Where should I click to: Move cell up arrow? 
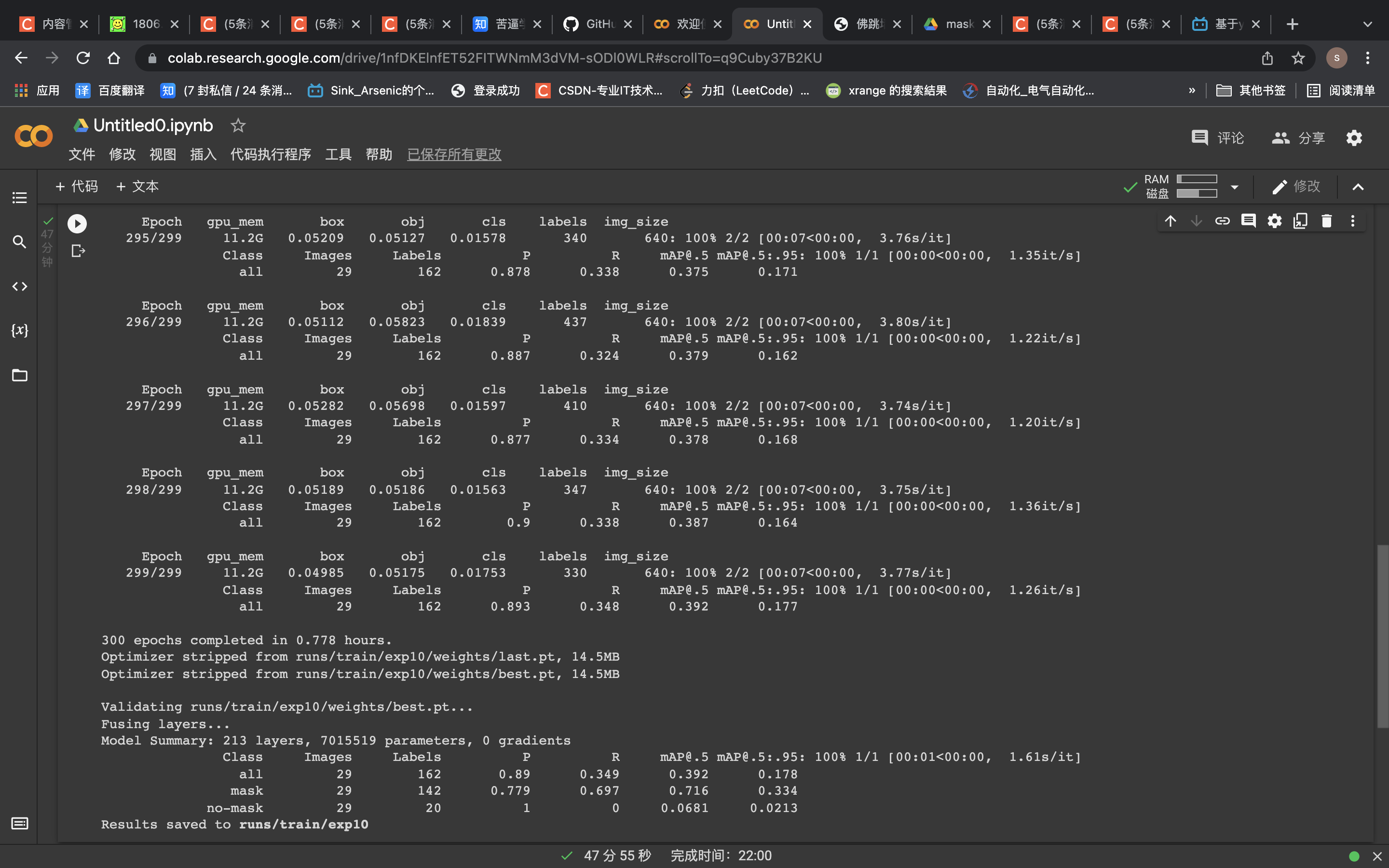pyautogui.click(x=1171, y=221)
